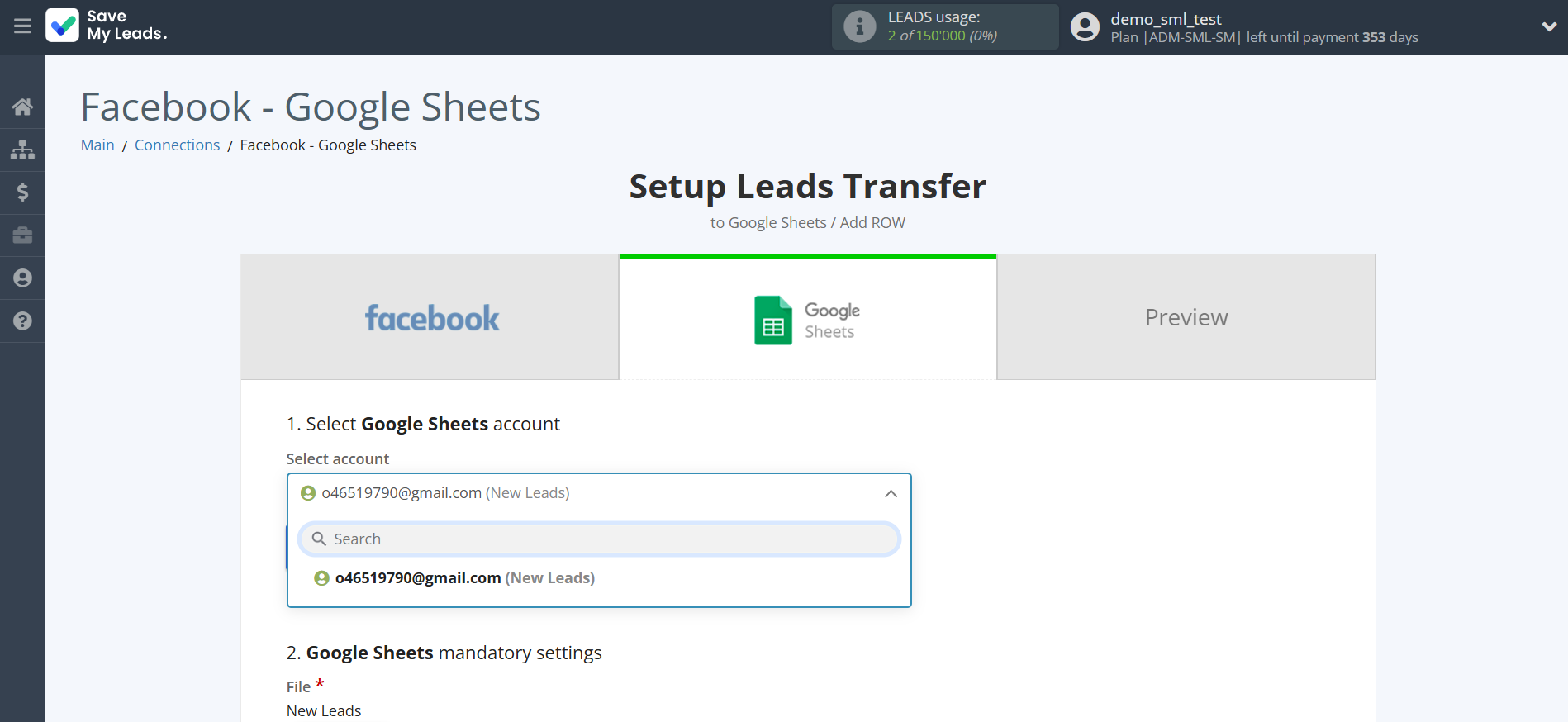Collapse the Select account dropdown
1568x722 pixels.
pyautogui.click(x=891, y=493)
